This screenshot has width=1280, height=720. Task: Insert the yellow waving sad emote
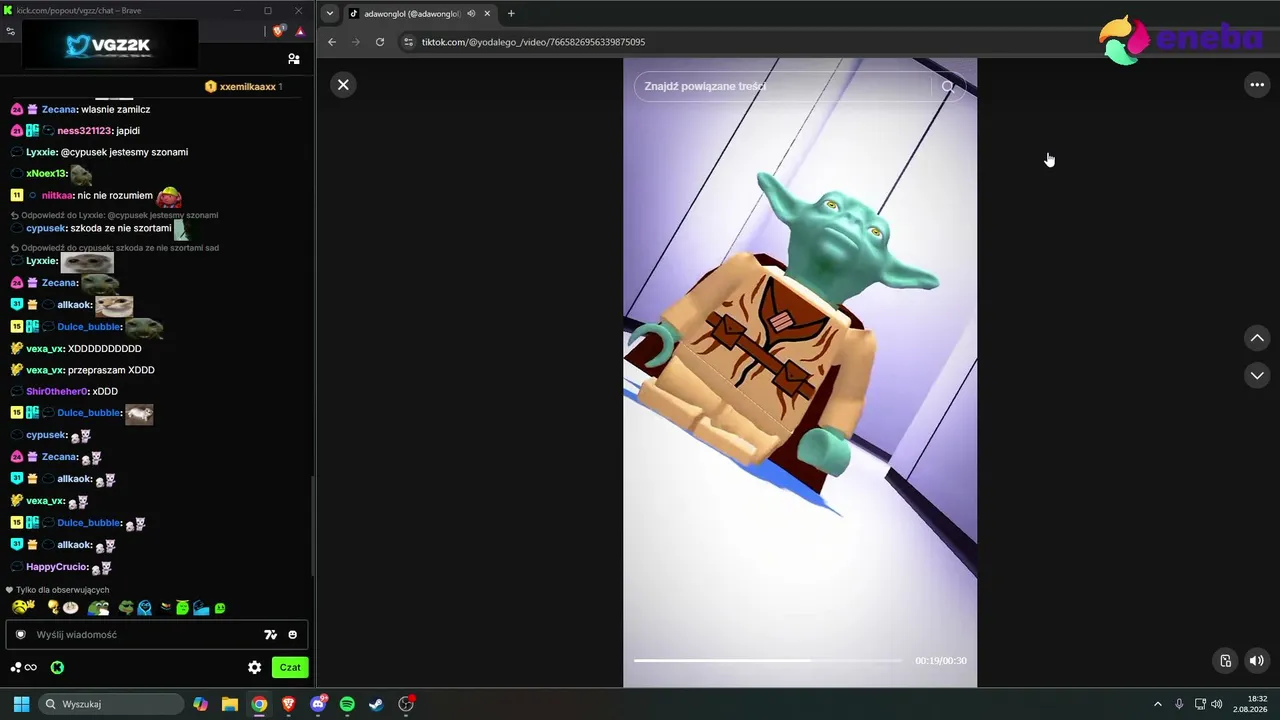24,607
